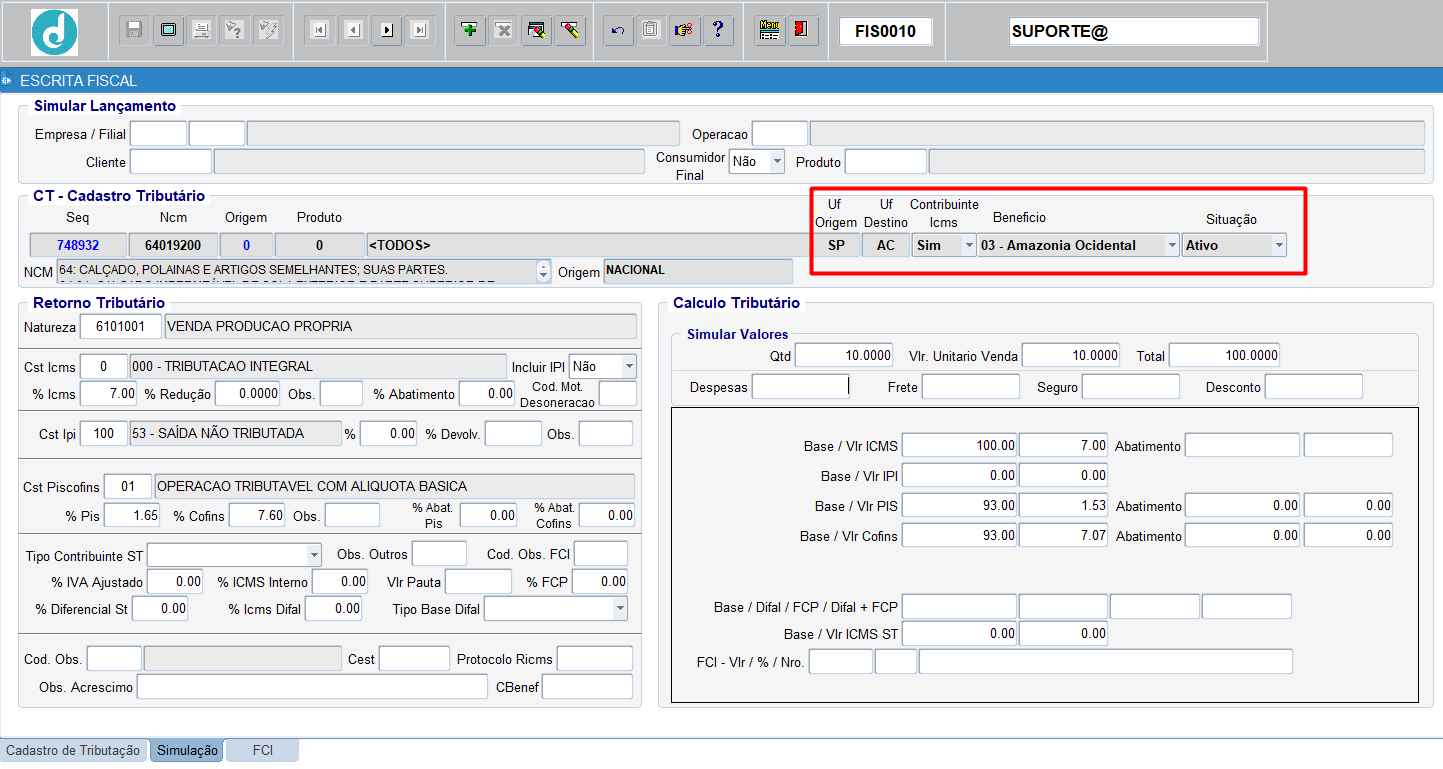Go to first record navigation icon
Viewport: 1443px width, 769px height.
pos(320,31)
